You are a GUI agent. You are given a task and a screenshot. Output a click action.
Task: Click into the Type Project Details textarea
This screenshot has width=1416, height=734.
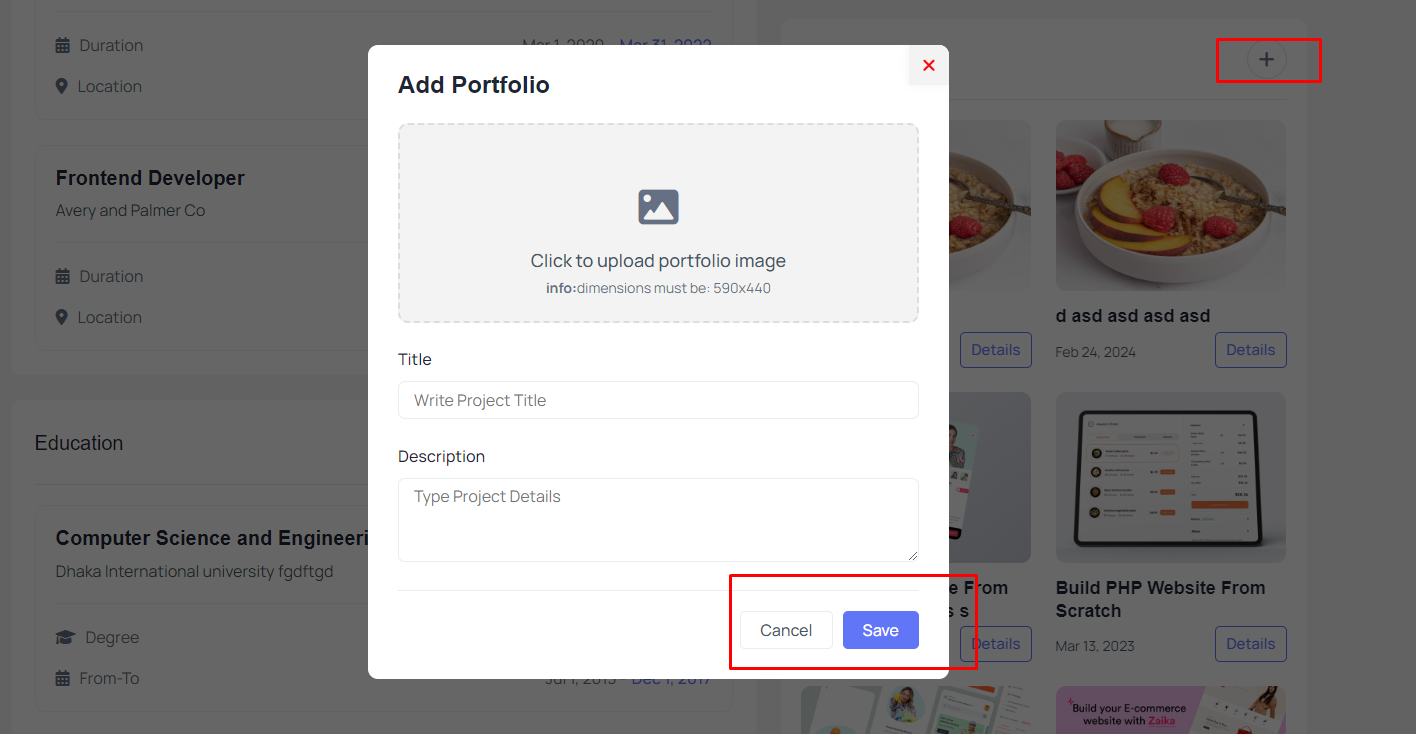pos(658,520)
